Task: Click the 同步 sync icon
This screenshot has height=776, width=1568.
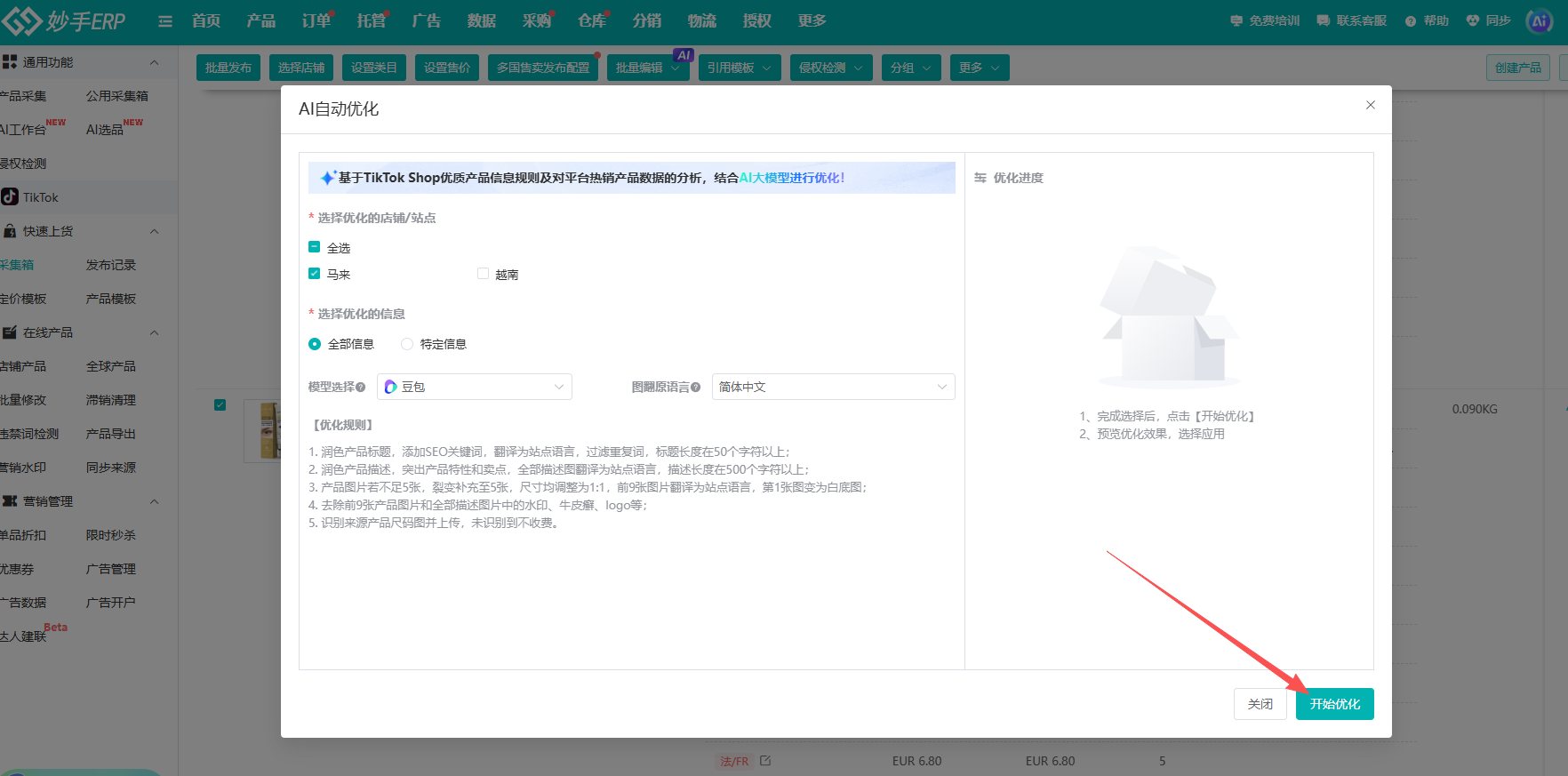Action: pos(1473,20)
